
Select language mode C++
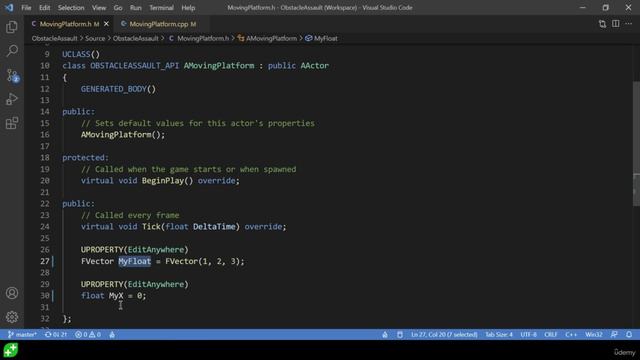571,335
